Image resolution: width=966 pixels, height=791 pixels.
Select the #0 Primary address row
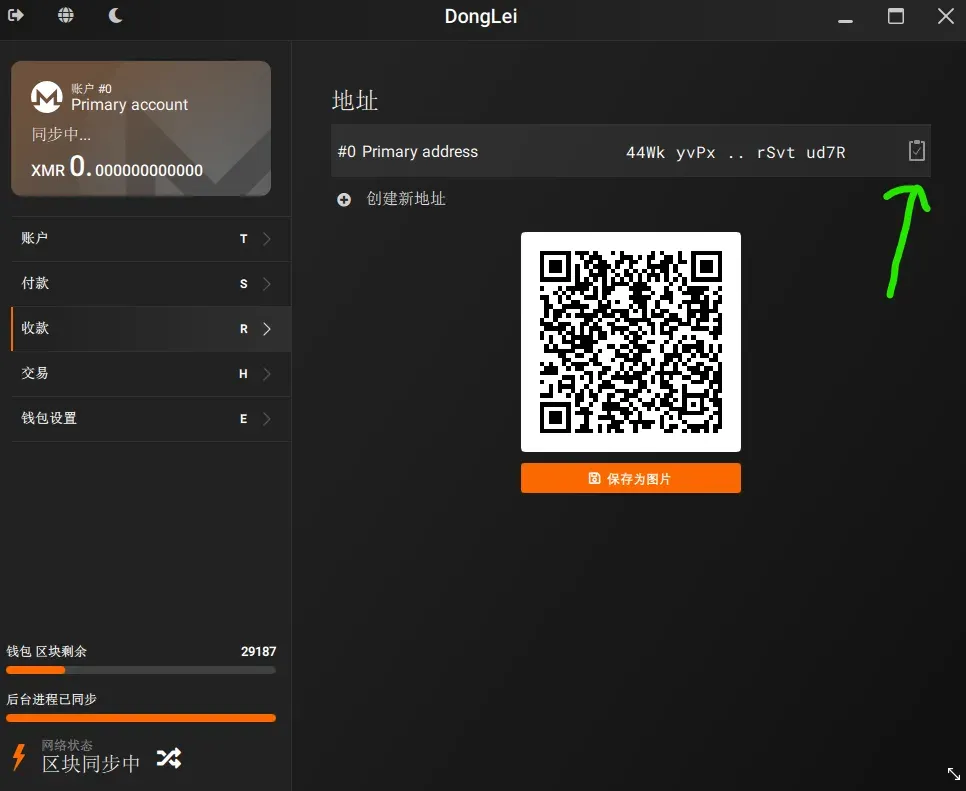point(631,151)
